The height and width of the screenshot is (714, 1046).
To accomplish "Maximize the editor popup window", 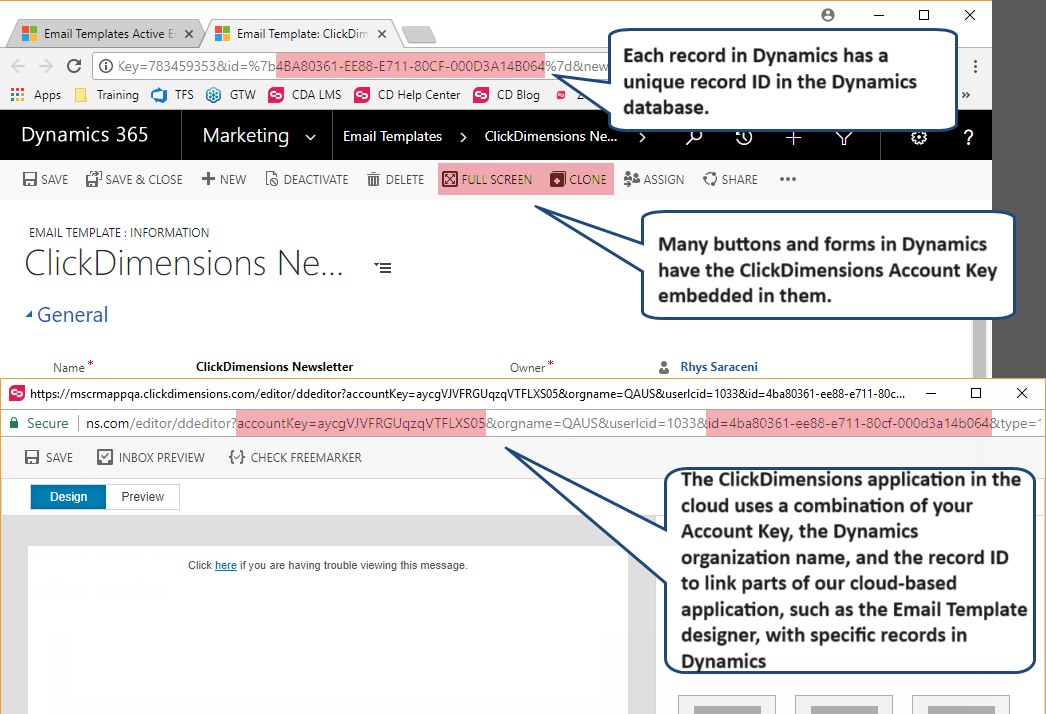I will coord(975,393).
